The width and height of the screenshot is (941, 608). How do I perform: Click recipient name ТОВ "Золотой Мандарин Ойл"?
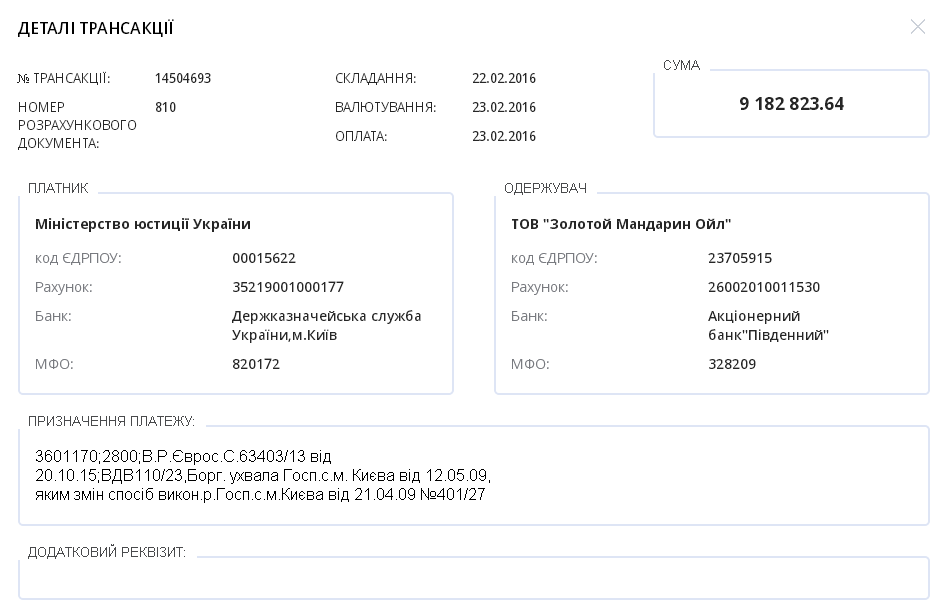click(621, 224)
